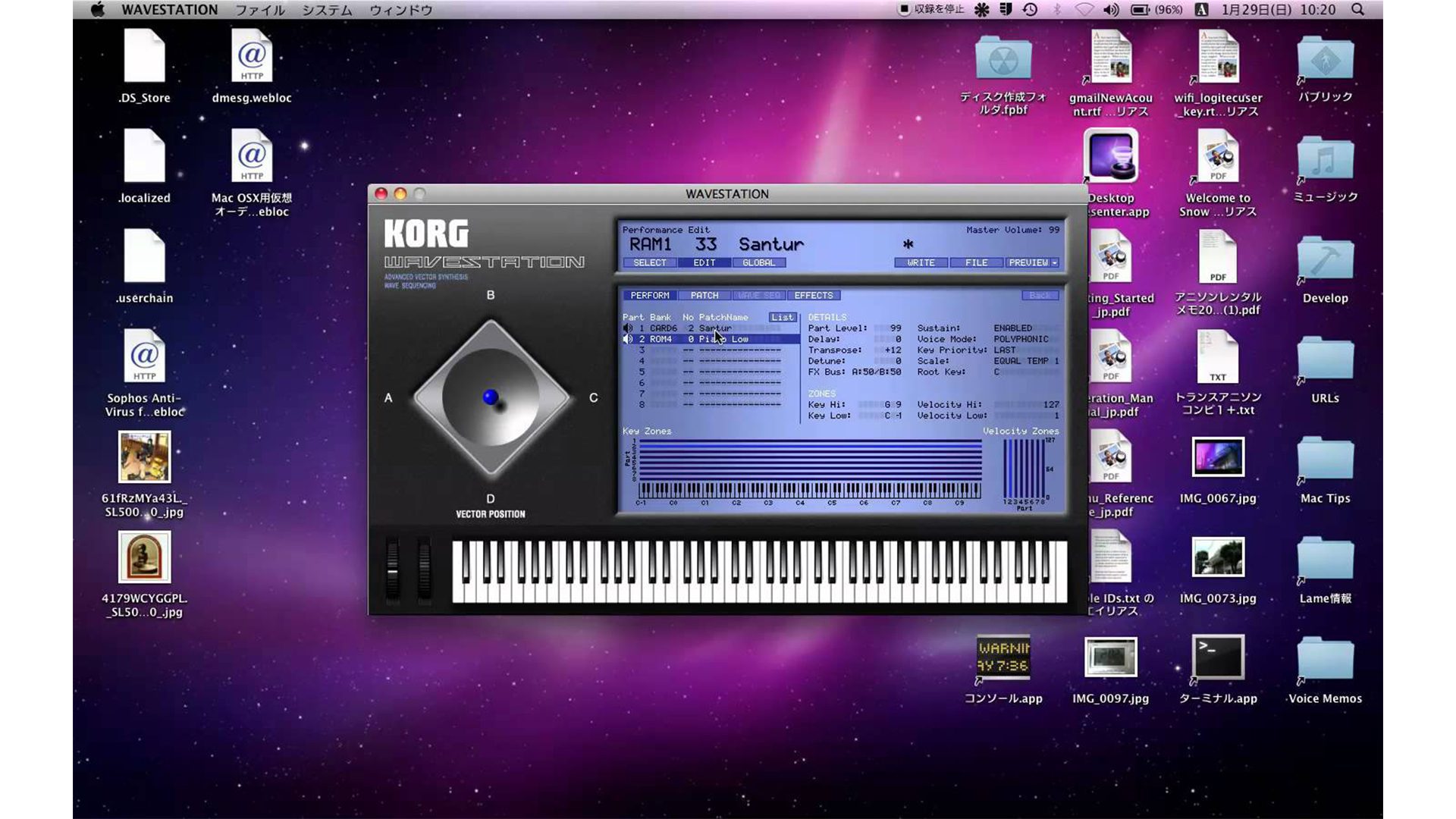The width and height of the screenshot is (1456, 819).
Task: Select the Voice Memos folder icon
Action: tap(1326, 660)
